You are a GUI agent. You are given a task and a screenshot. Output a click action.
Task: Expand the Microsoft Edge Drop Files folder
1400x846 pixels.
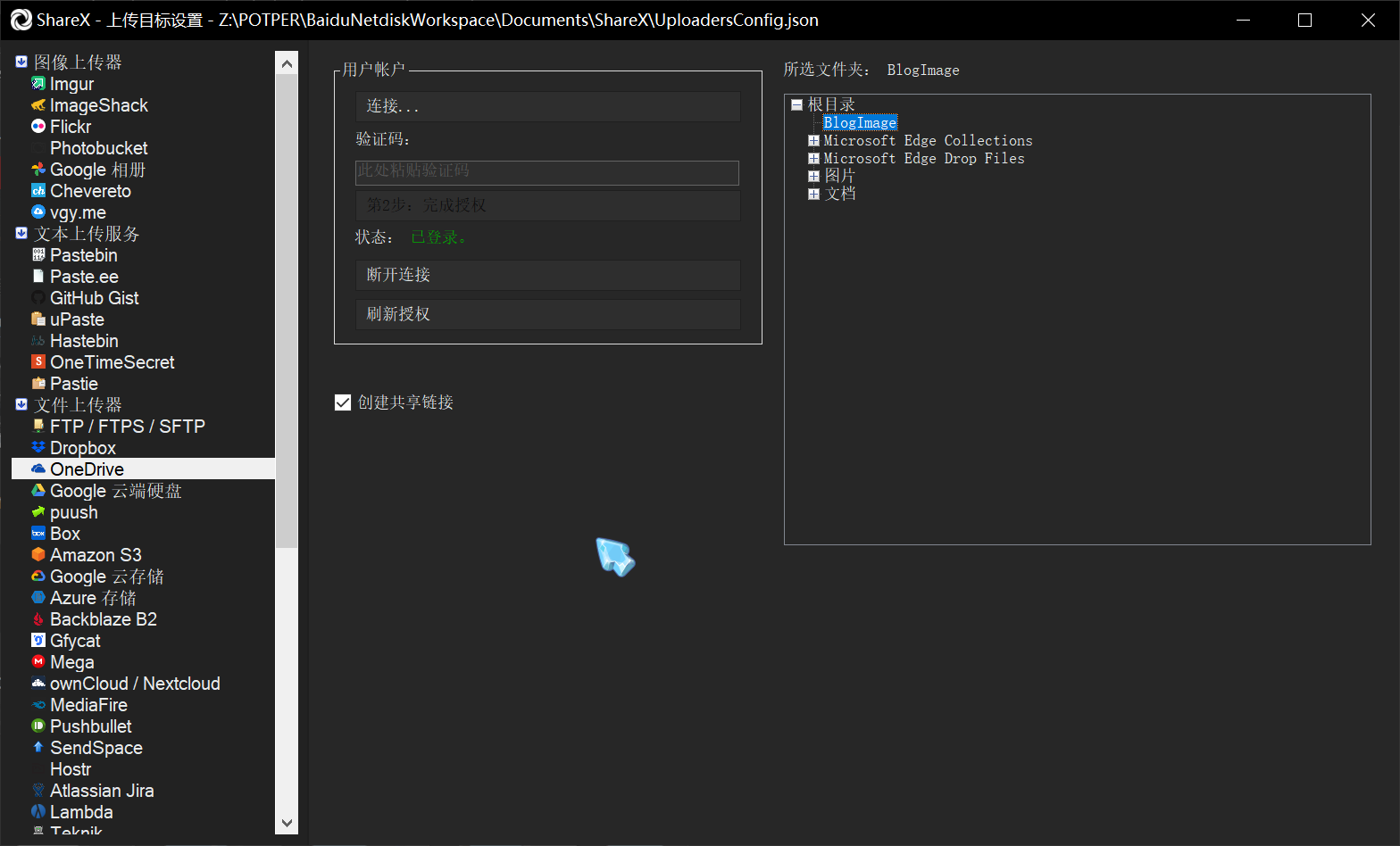point(813,159)
